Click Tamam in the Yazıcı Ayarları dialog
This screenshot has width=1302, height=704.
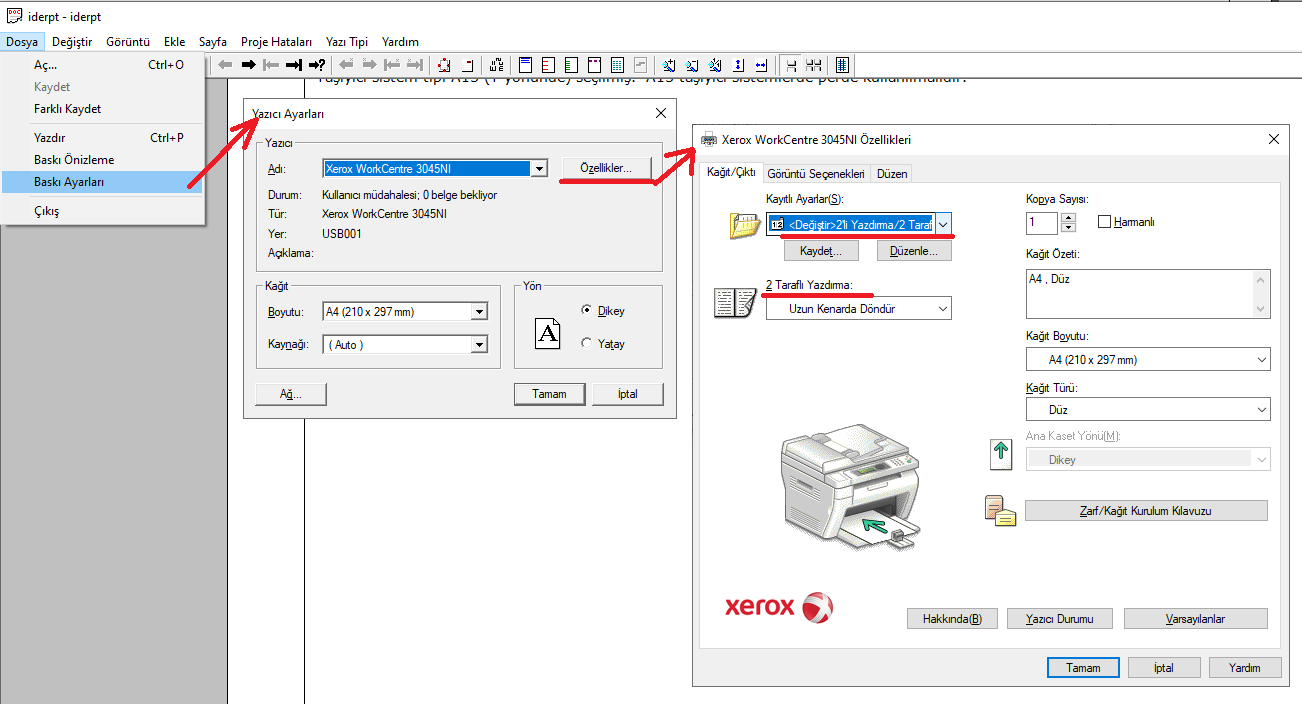point(549,394)
